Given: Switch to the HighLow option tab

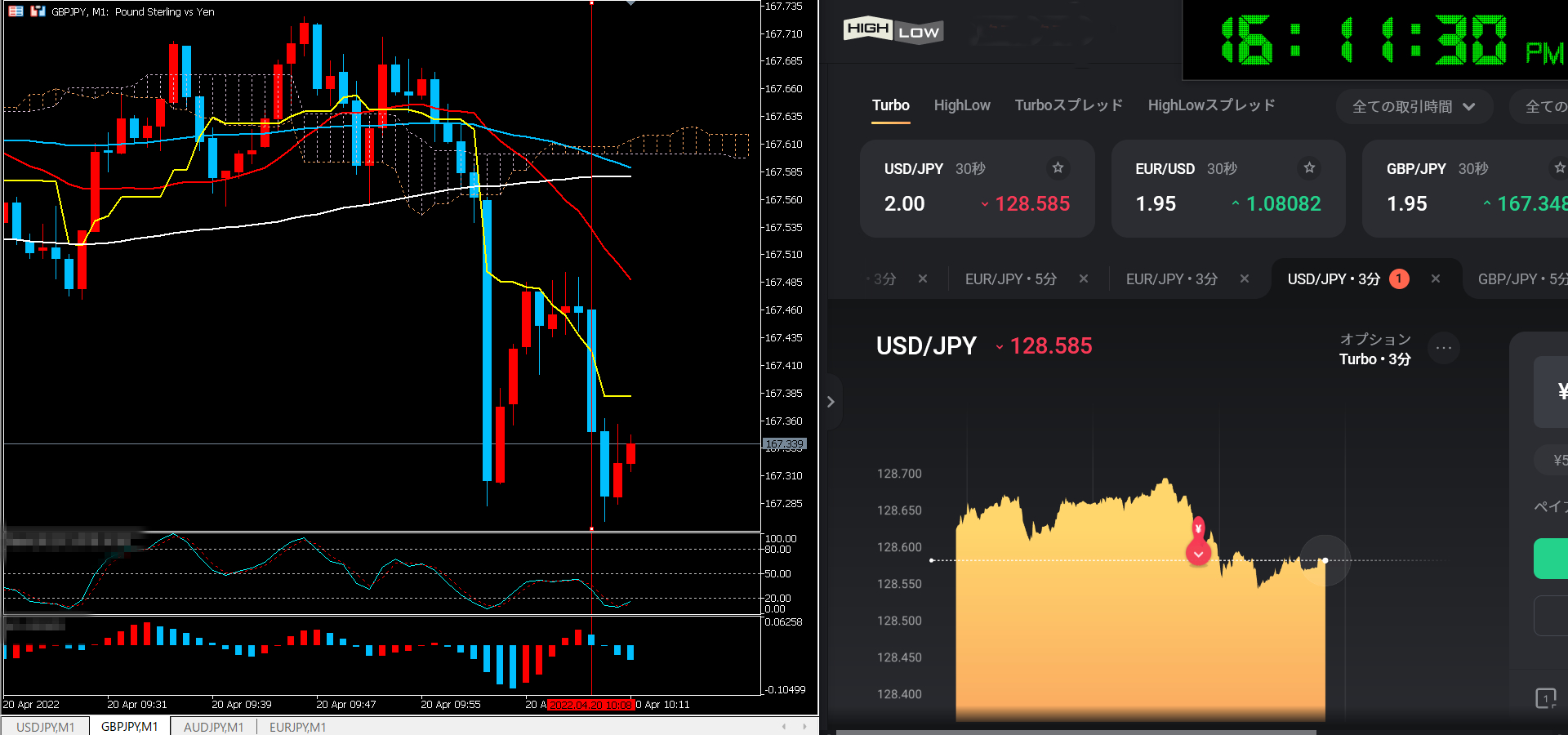Looking at the screenshot, I should click(961, 105).
